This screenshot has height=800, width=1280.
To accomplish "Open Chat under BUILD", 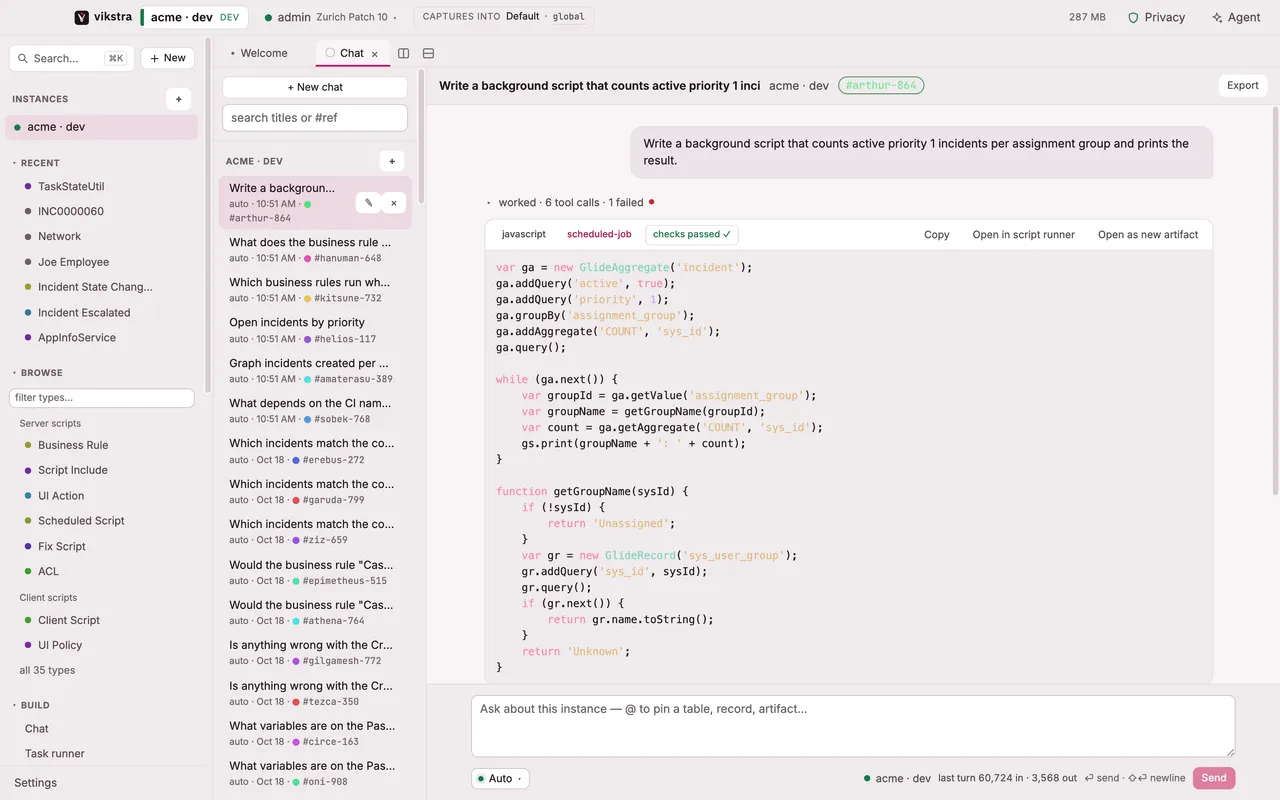I will pos(37,729).
